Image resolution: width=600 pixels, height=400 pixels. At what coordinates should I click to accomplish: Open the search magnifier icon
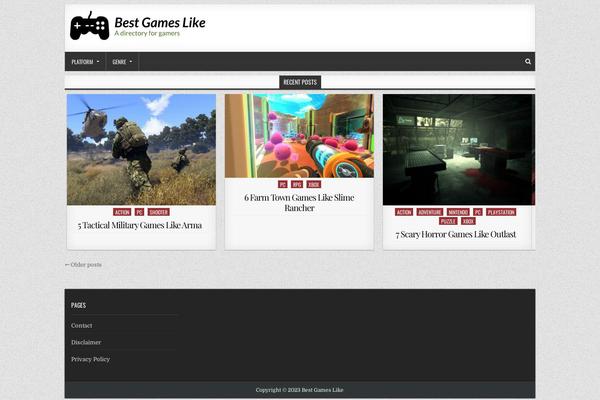[x=528, y=62]
